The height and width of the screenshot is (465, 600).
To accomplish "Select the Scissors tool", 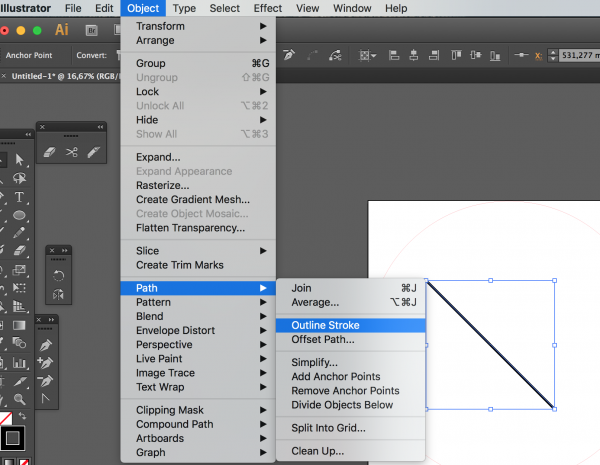I will (72, 152).
